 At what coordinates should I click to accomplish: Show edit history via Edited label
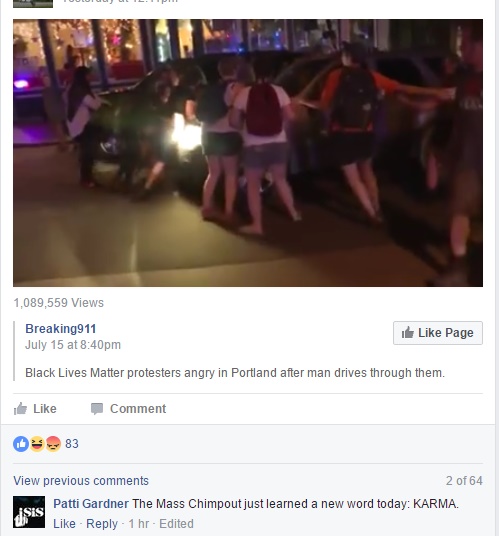(x=176, y=524)
